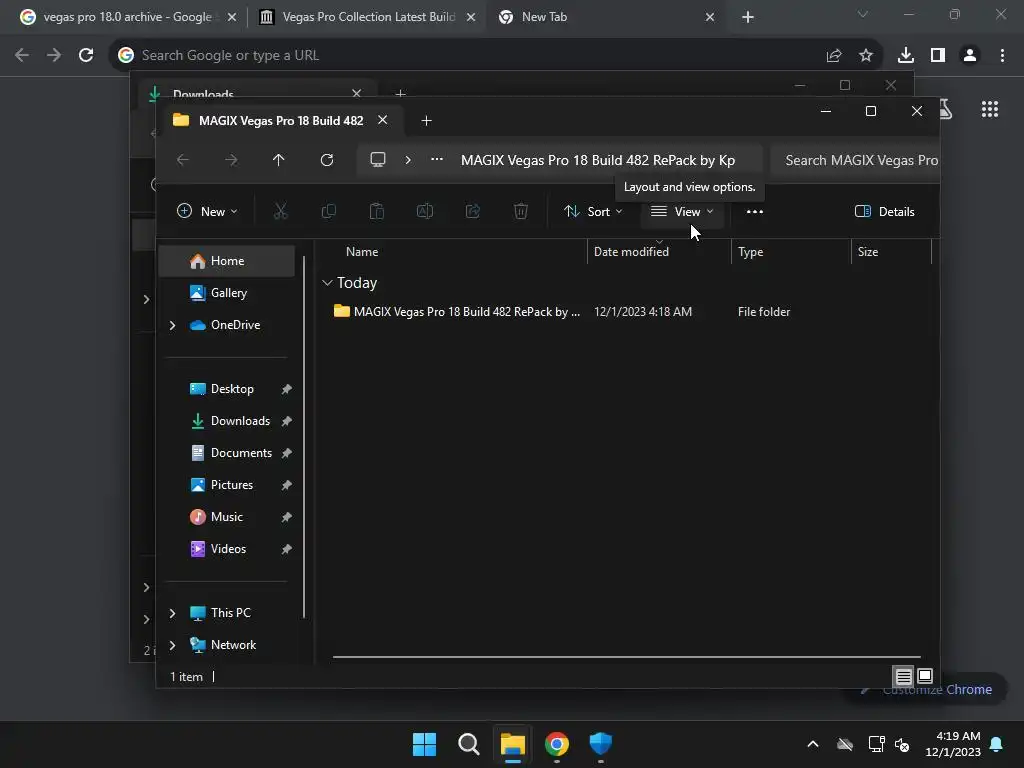Image resolution: width=1024 pixels, height=768 pixels.
Task: Switch to Vegas Pro Collection Latest Build tab
Action: pos(369,17)
